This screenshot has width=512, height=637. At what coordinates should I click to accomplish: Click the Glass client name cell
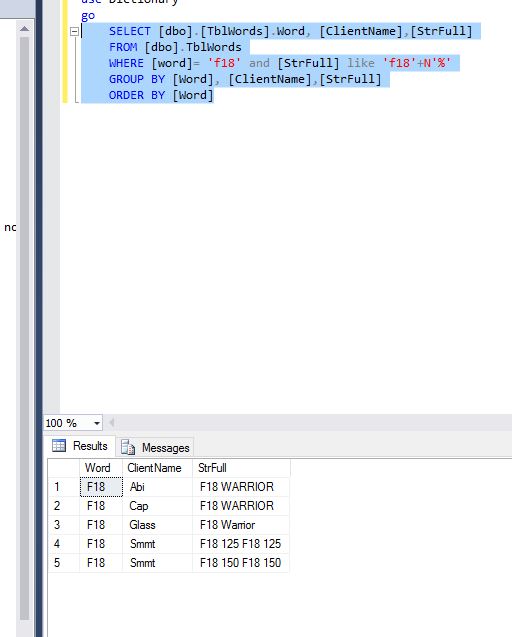click(x=157, y=525)
